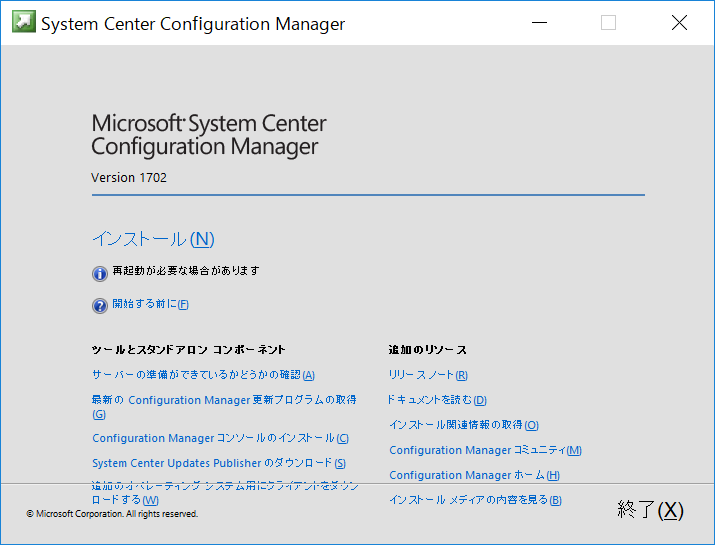Visit Configuration Manager コミュニティ(M)

[485, 450]
